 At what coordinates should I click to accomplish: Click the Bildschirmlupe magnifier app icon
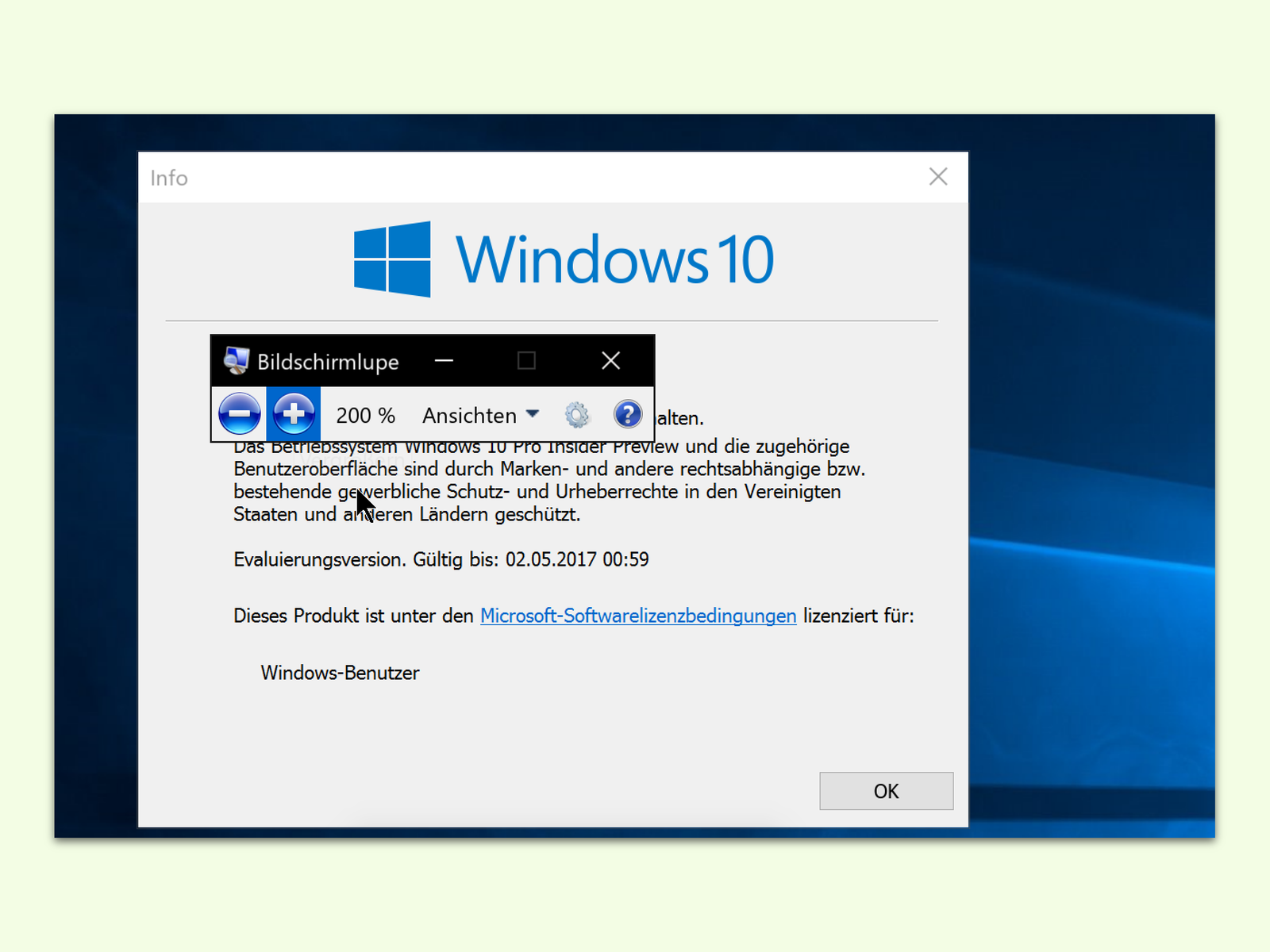pyautogui.click(x=236, y=361)
